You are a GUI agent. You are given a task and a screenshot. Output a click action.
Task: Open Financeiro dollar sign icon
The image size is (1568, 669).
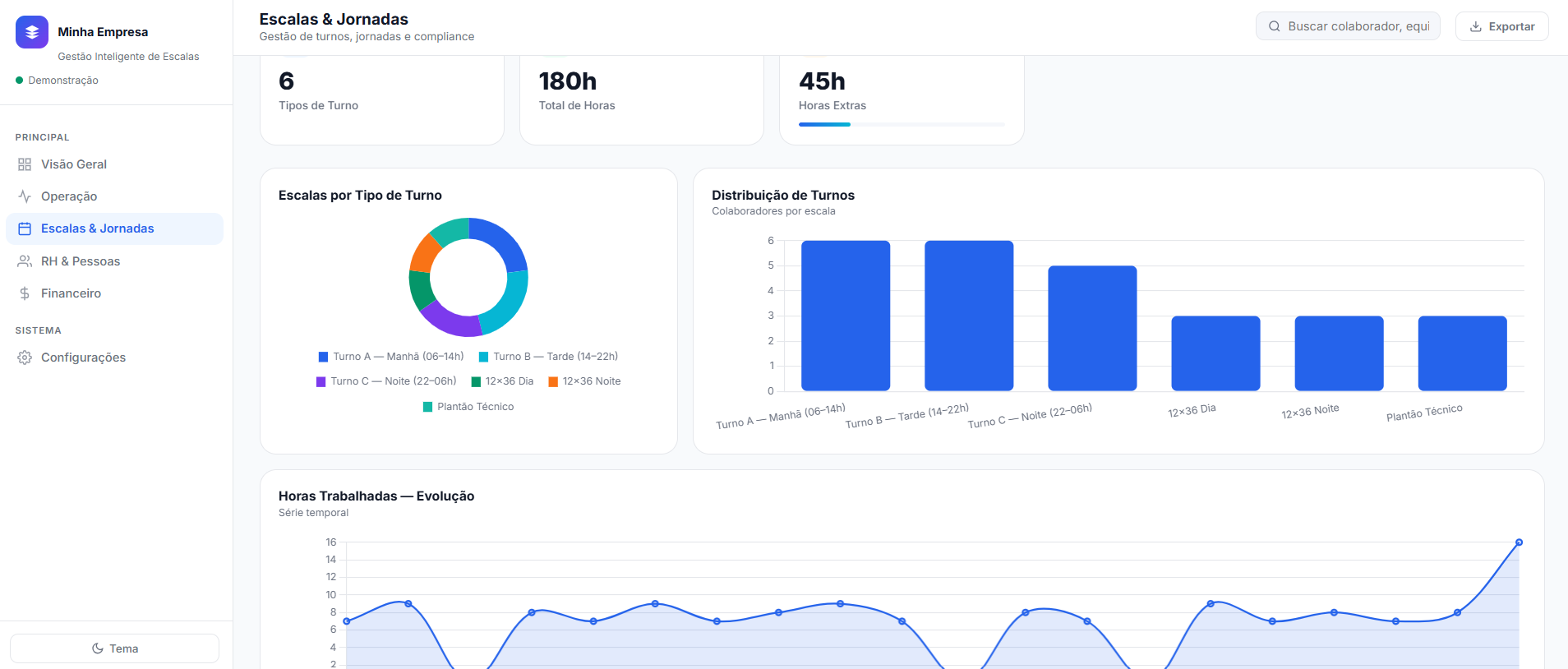(25, 293)
